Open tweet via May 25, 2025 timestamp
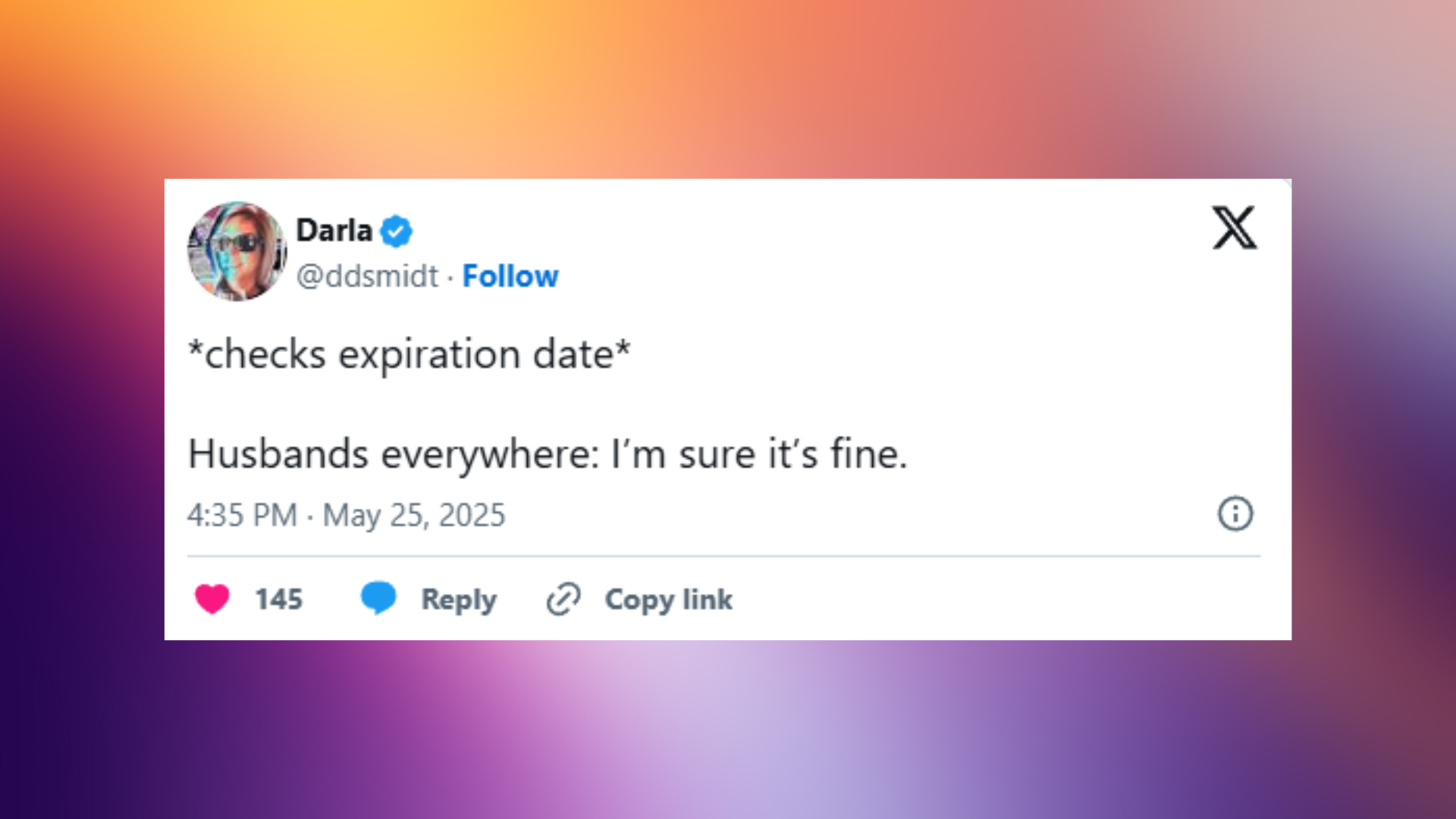The image size is (1456, 819). 413,513
